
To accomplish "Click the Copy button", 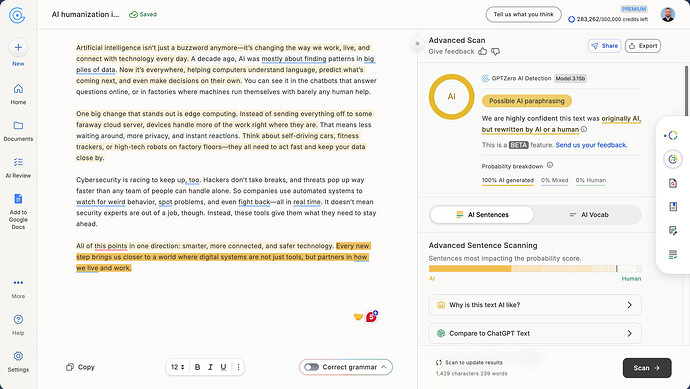I will (x=80, y=367).
